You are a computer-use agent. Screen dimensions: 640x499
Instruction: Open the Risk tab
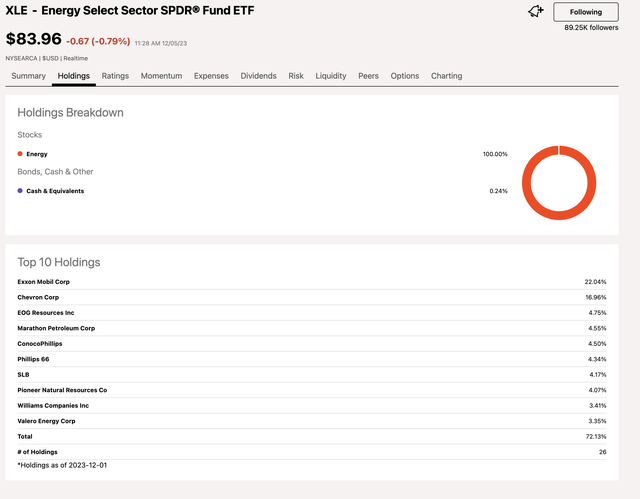296,76
